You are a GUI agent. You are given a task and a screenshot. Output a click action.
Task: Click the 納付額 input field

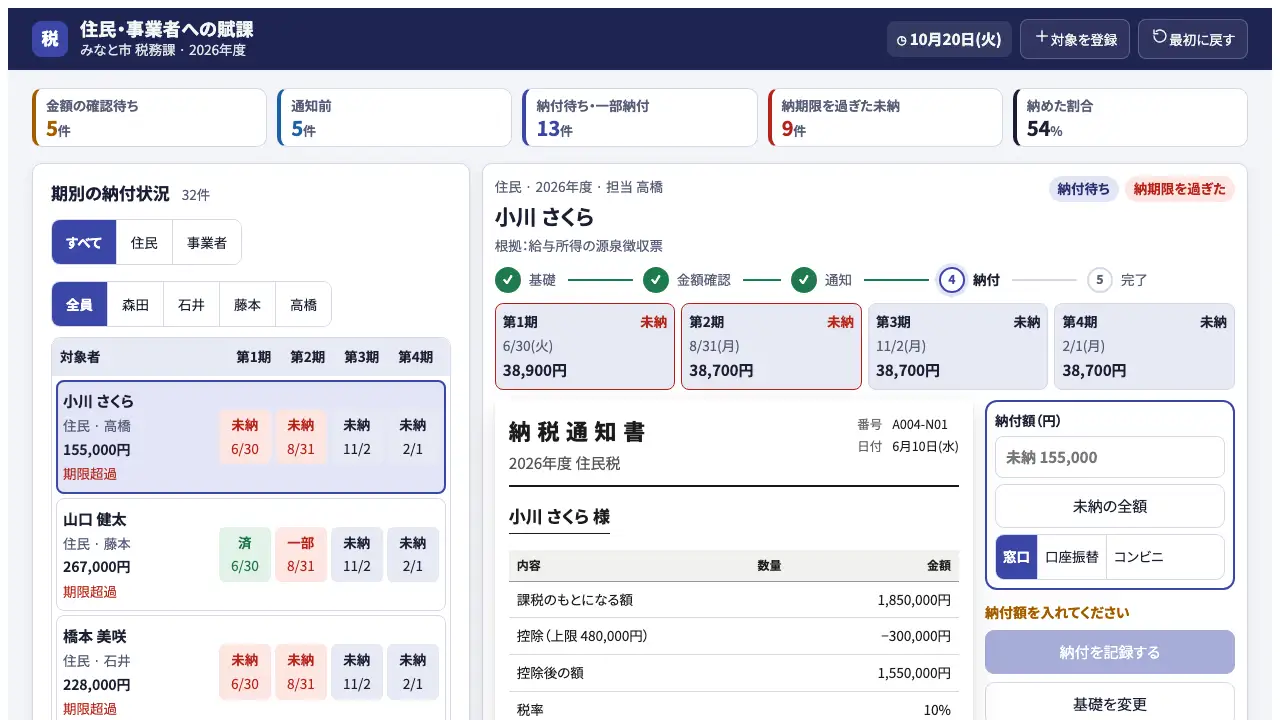1110,457
